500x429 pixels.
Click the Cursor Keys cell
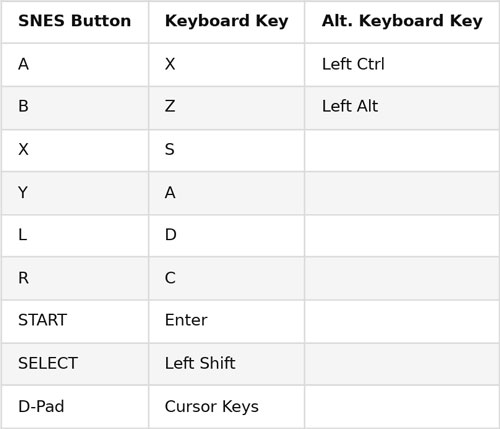[x=212, y=407]
